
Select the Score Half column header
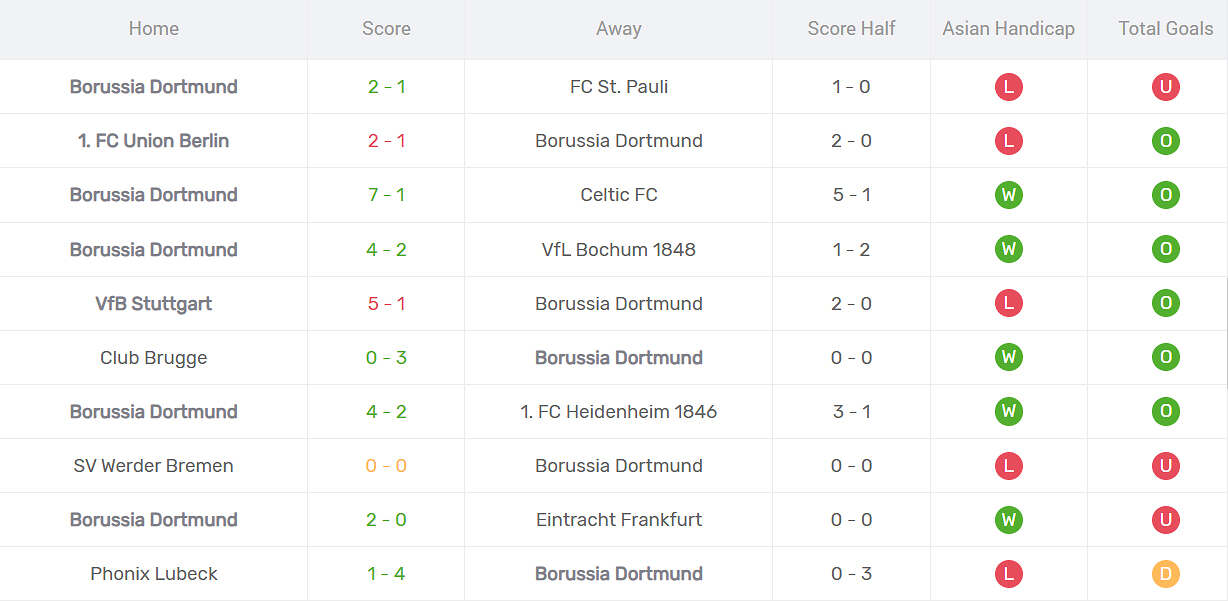coord(850,29)
